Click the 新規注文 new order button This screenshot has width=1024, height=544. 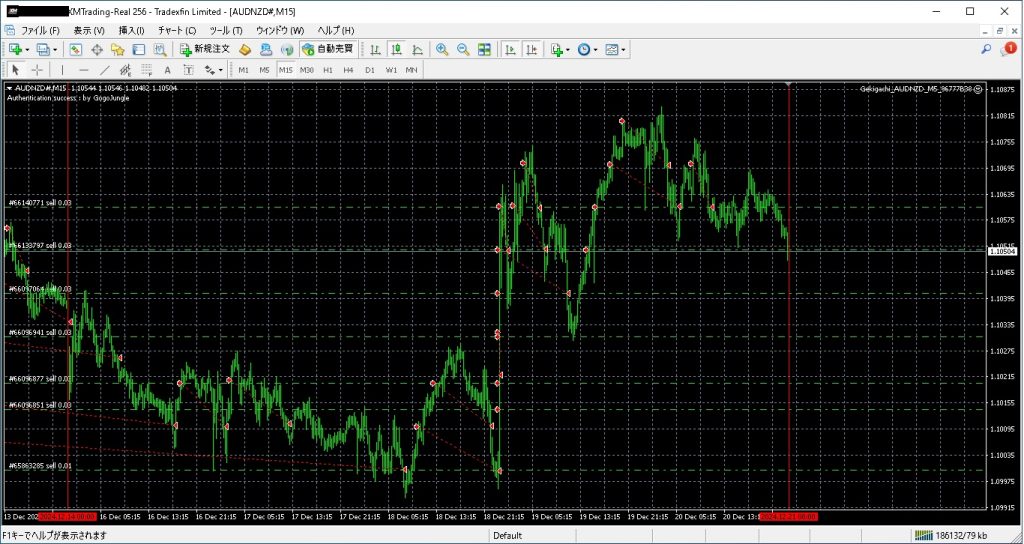(205, 49)
